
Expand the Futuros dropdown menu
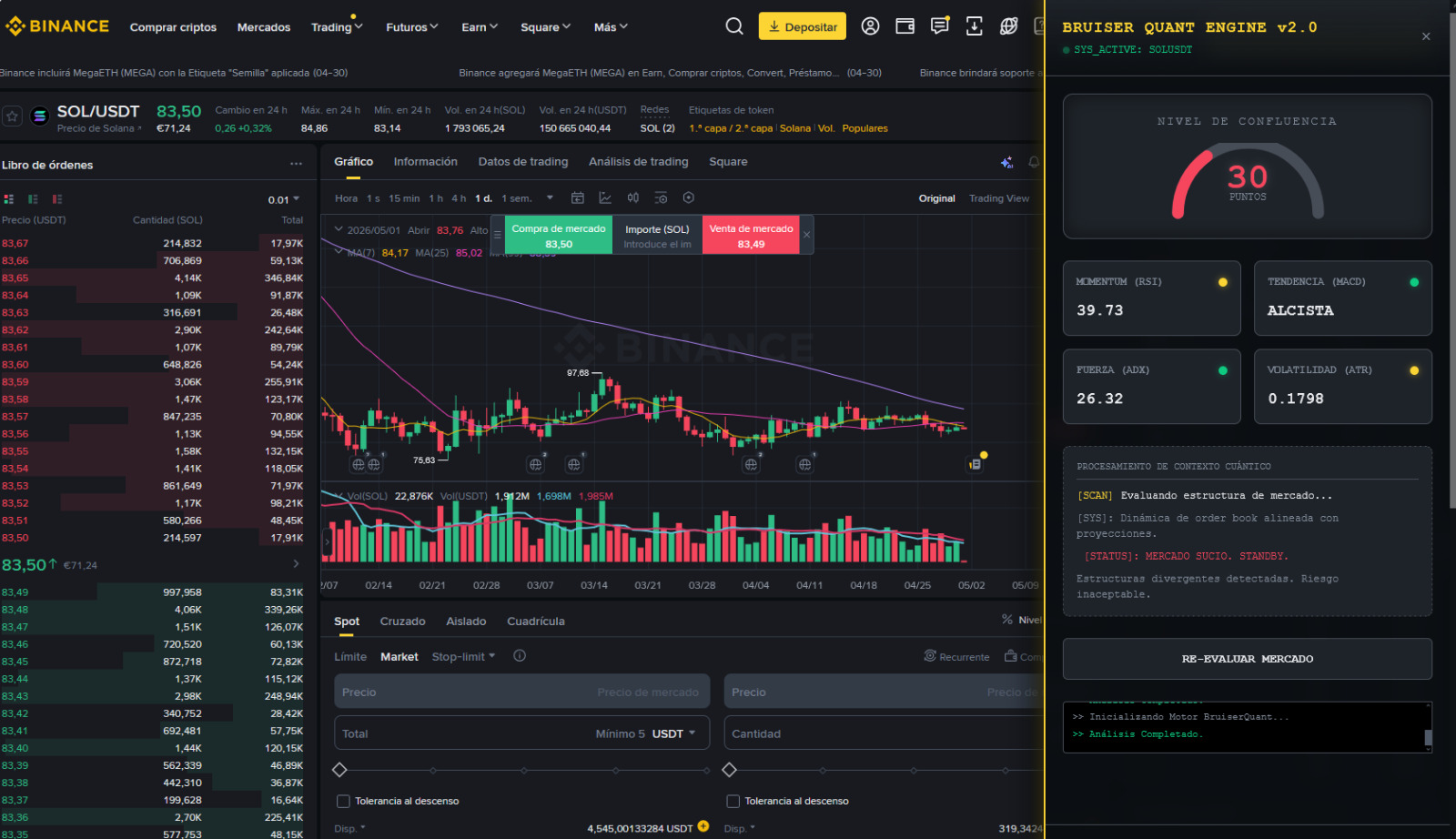tap(412, 26)
